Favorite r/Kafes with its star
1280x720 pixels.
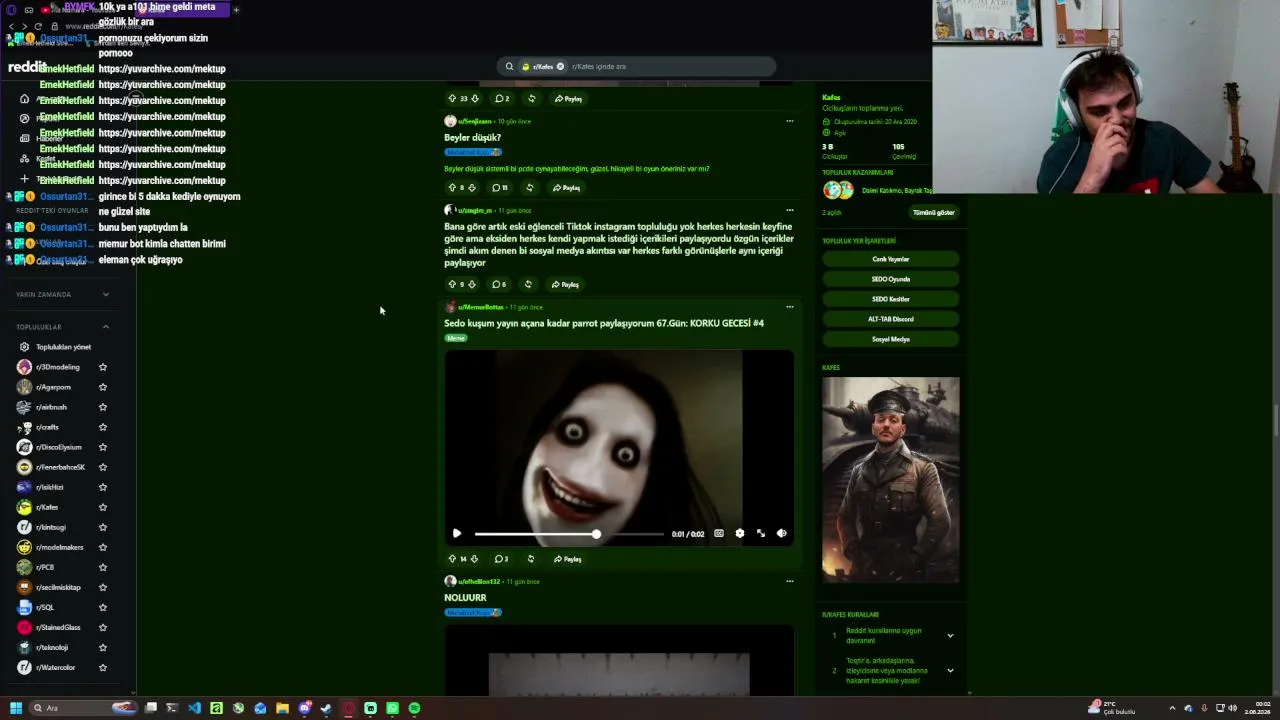[103, 507]
